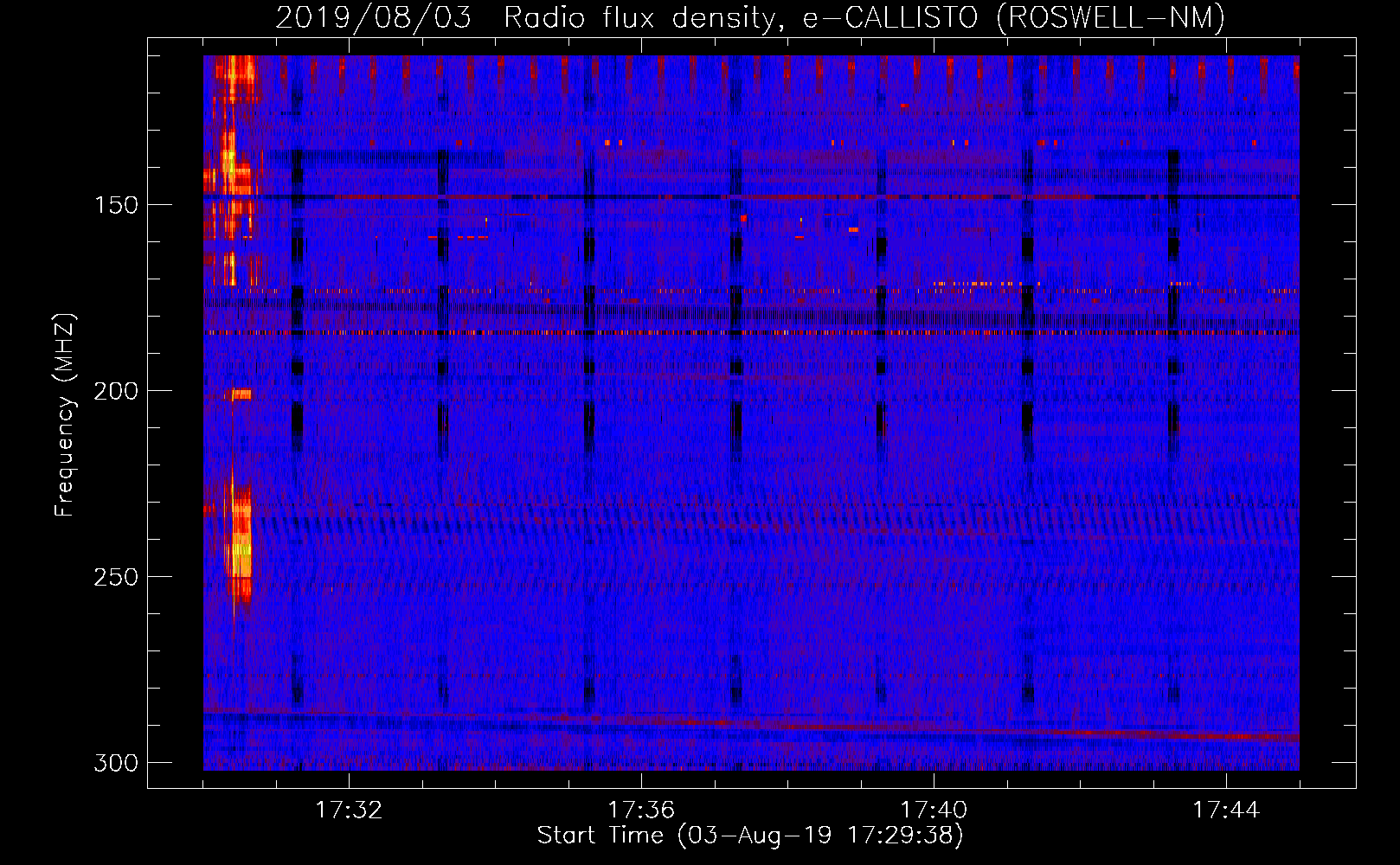Click the "Start Time (03-Aug-19 17:29:38)" label
The image size is (1400, 865).
(750, 836)
